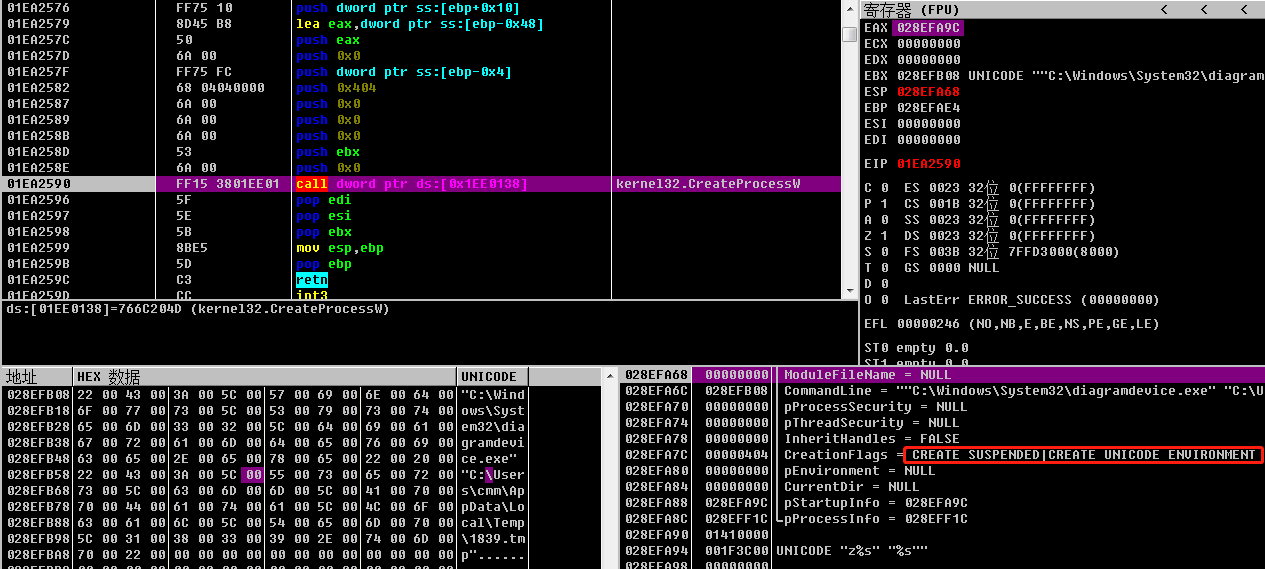Toggle the C carry flag value

tap(885, 188)
